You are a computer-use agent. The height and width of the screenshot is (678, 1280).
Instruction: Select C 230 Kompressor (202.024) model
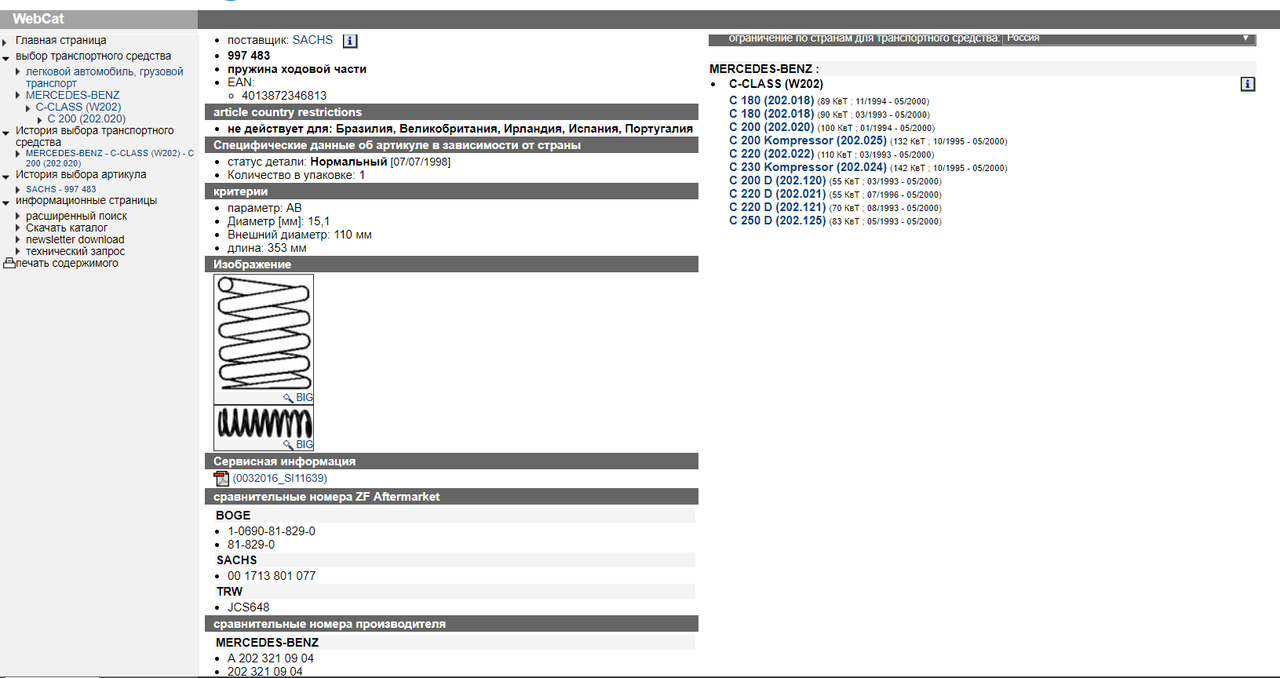(807, 167)
